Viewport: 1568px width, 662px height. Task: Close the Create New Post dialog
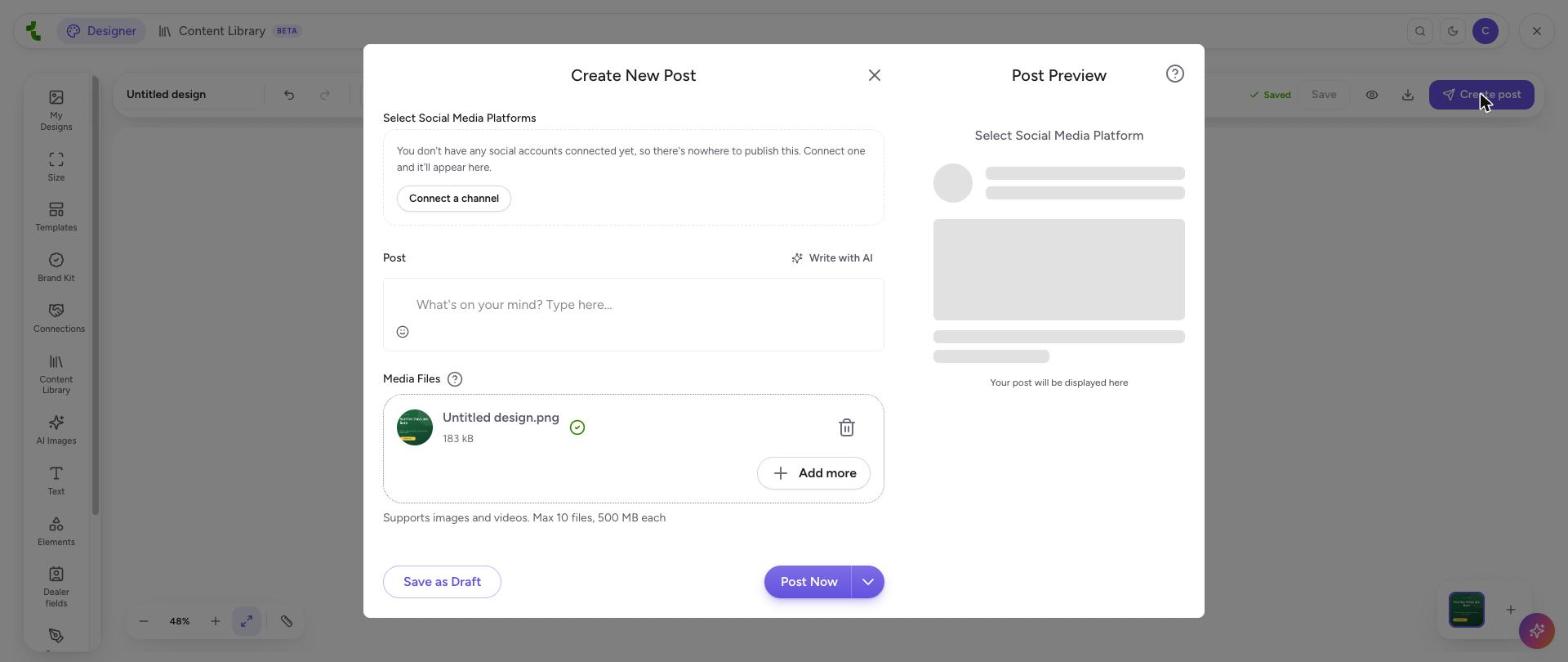[874, 75]
